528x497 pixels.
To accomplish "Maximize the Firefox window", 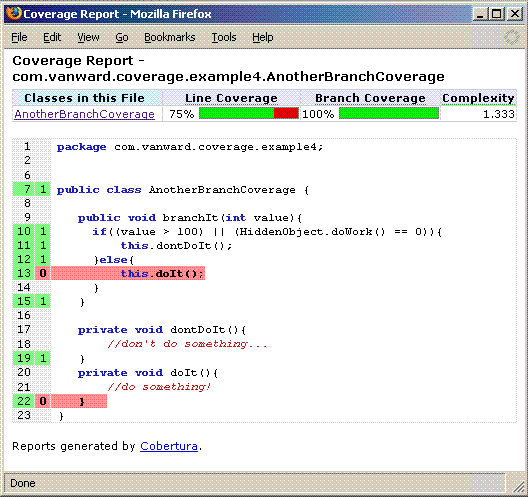I will tap(497, 14).
